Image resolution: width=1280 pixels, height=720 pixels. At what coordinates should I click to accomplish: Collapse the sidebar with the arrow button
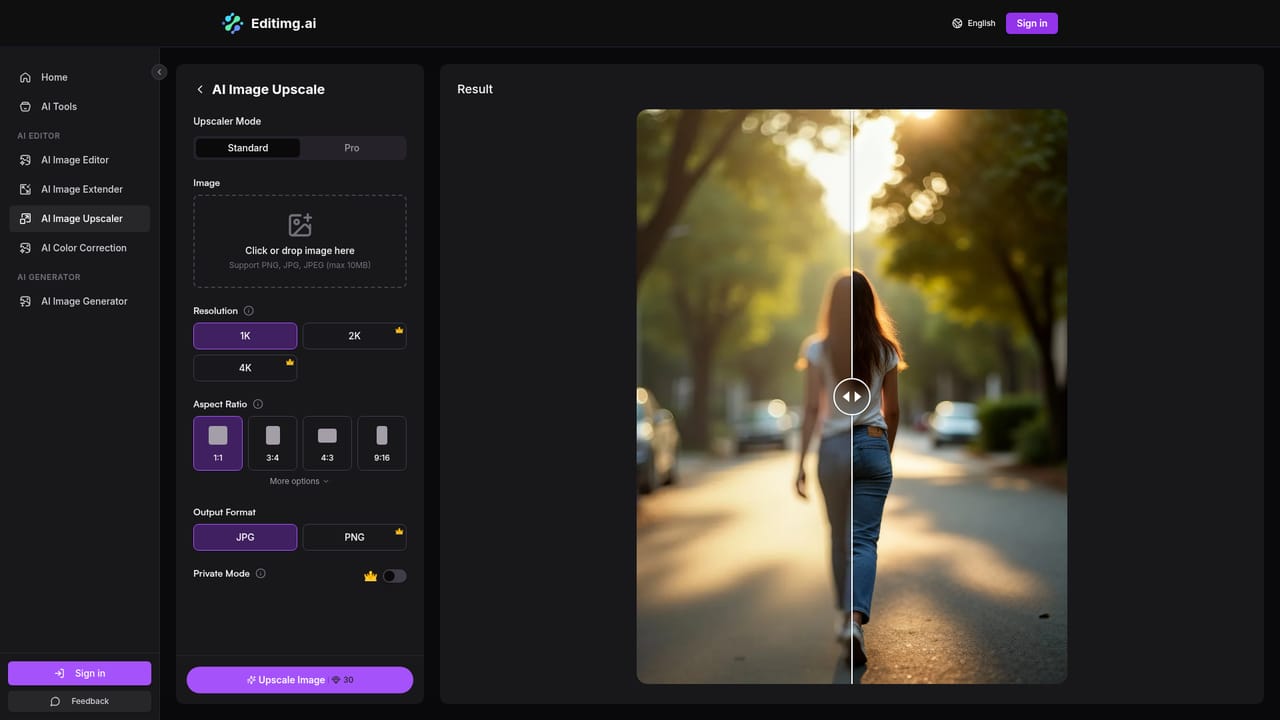point(159,72)
